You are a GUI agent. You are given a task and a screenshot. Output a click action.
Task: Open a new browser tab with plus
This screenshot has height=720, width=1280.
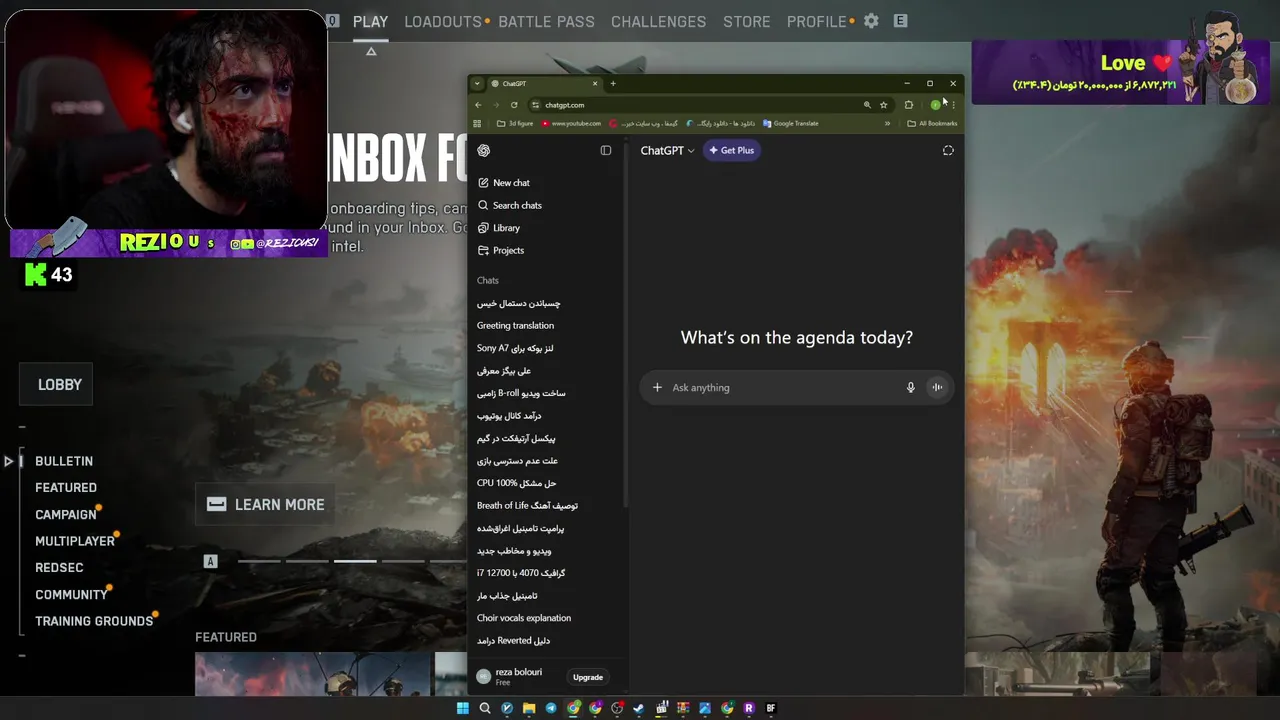tap(613, 84)
